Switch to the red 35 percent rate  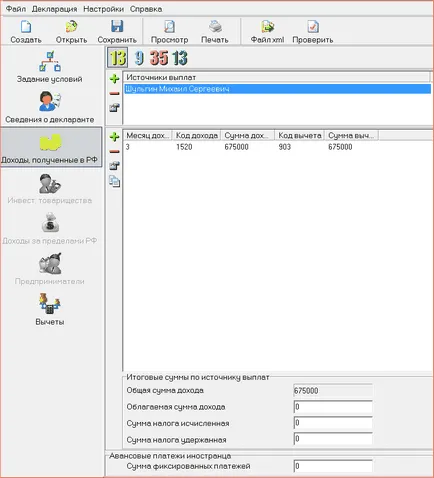159,58
